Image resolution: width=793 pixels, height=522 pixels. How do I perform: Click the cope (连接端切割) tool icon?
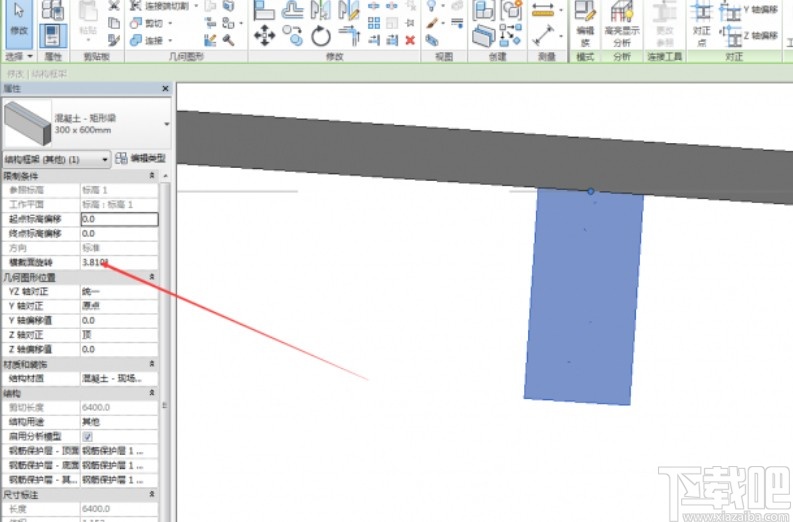click(x=136, y=6)
